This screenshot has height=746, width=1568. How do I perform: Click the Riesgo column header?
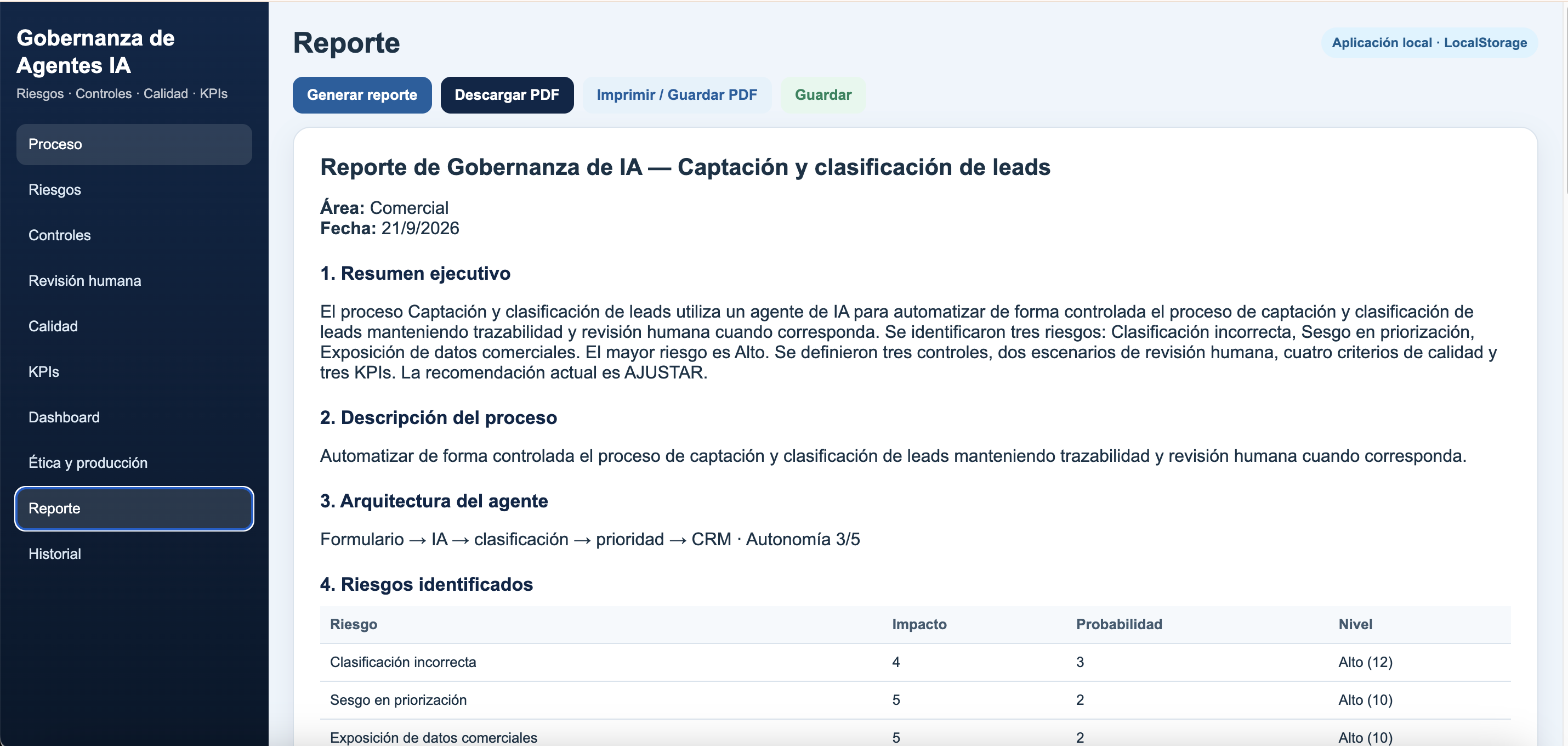pos(354,624)
